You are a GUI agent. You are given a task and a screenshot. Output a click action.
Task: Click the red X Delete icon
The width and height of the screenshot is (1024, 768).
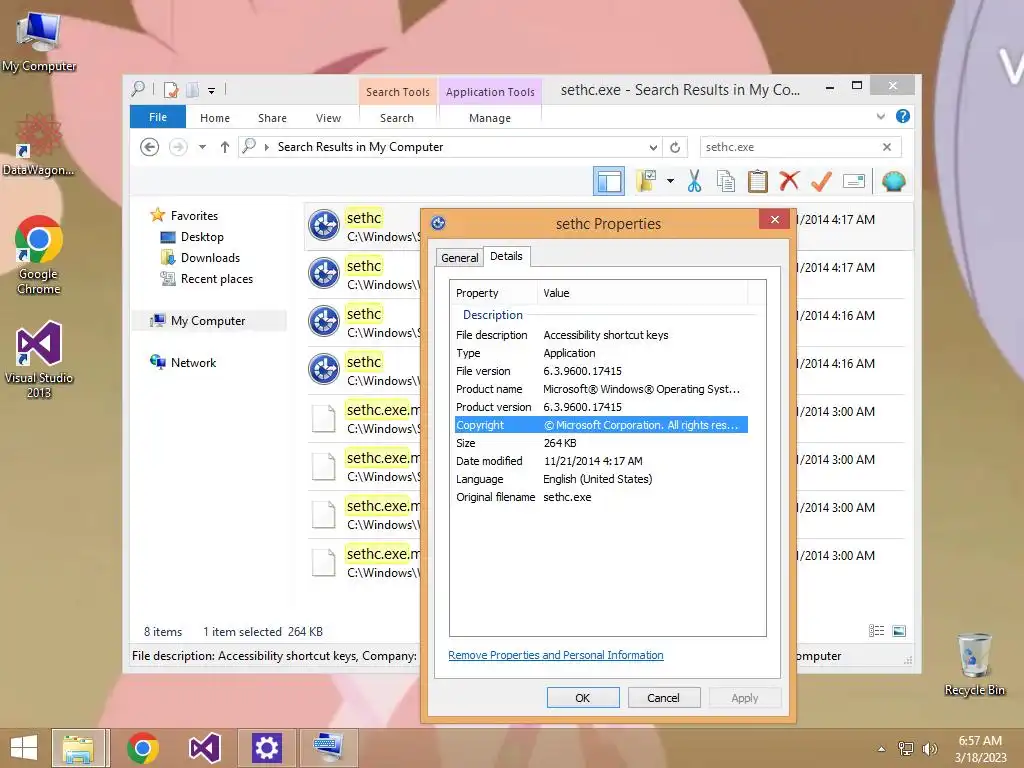pyautogui.click(x=789, y=180)
